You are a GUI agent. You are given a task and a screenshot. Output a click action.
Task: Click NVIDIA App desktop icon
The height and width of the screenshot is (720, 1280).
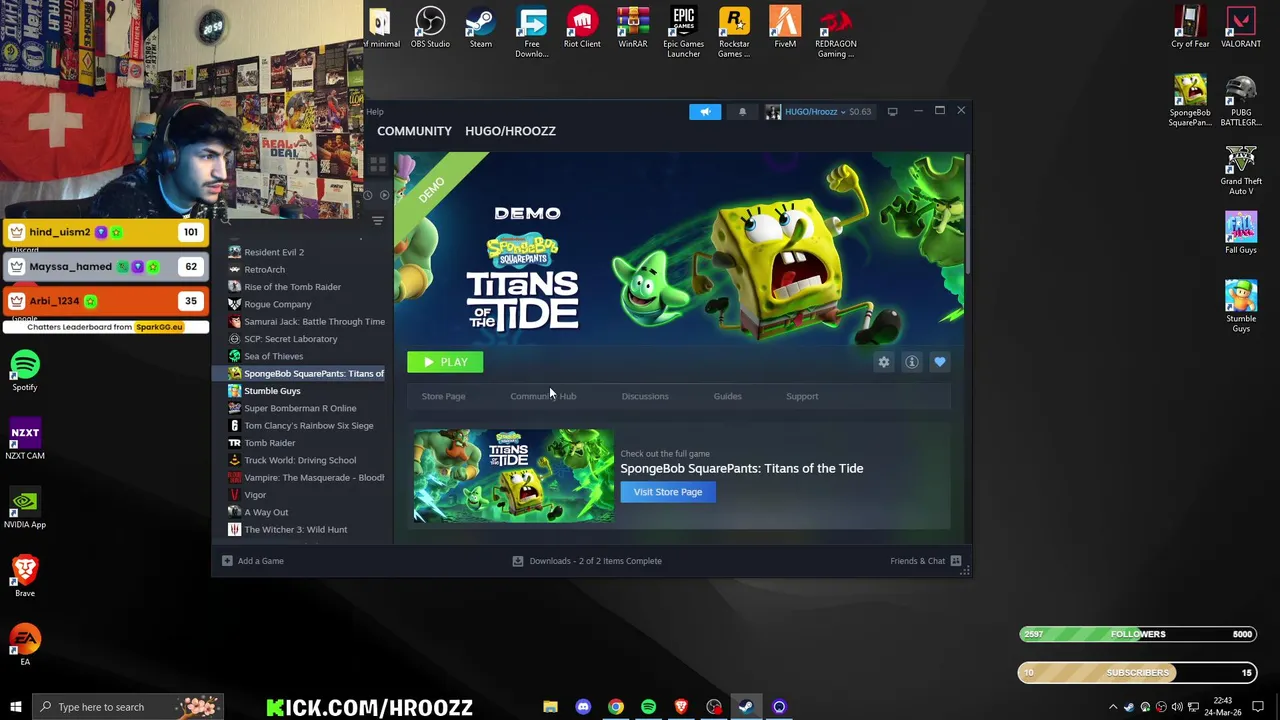25,508
